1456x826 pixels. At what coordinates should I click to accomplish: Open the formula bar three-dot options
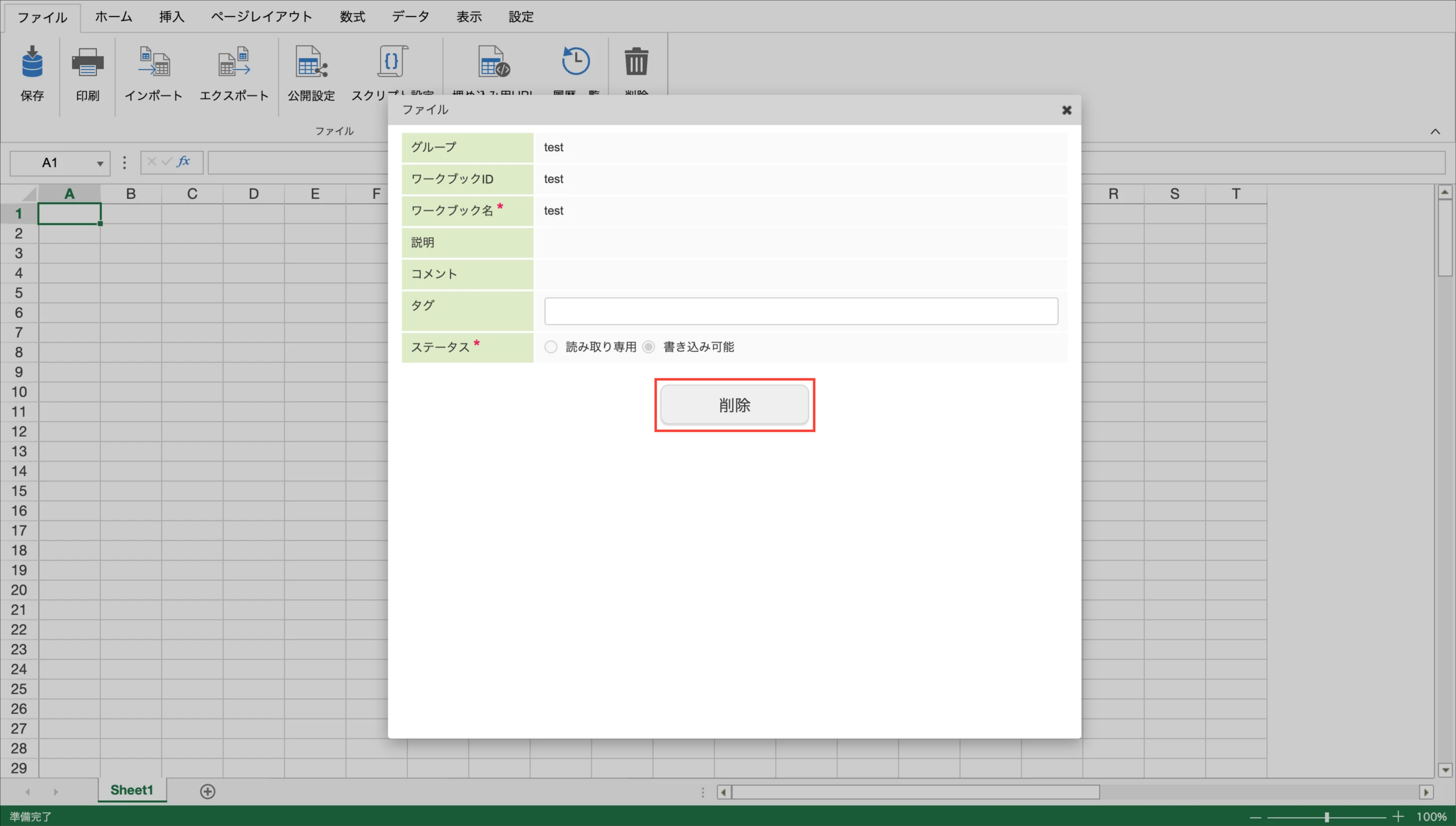[124, 163]
